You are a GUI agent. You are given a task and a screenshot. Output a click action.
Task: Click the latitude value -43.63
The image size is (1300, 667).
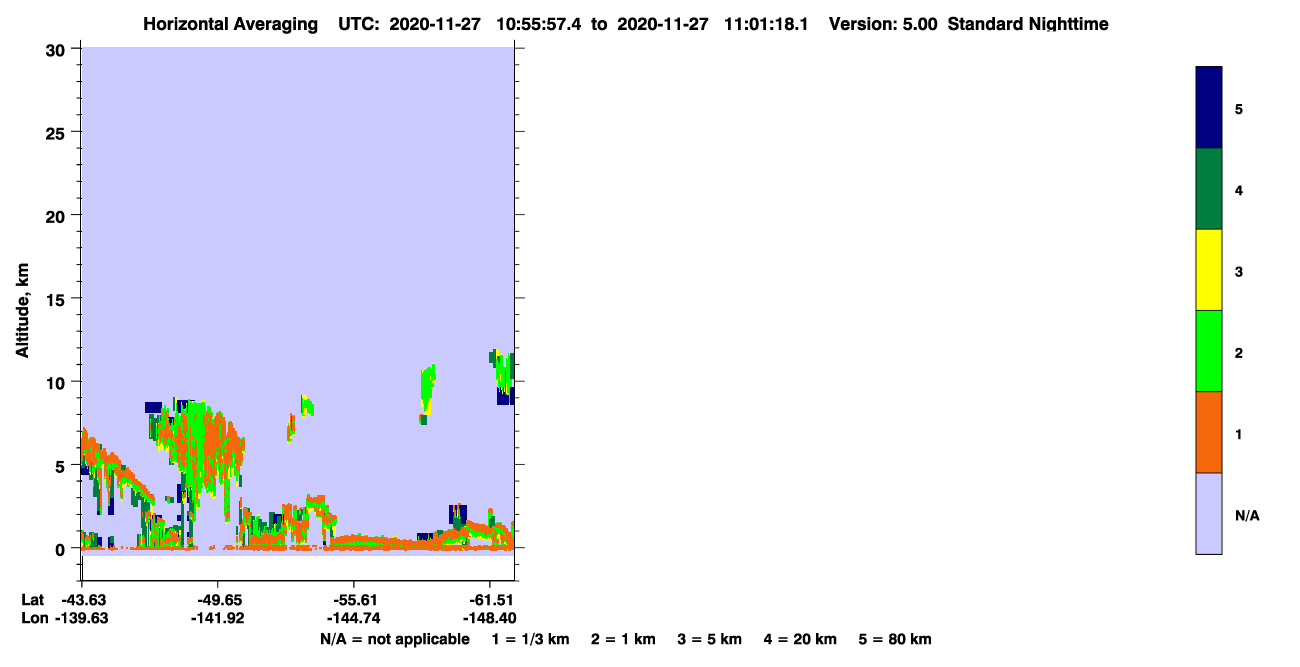click(x=82, y=600)
